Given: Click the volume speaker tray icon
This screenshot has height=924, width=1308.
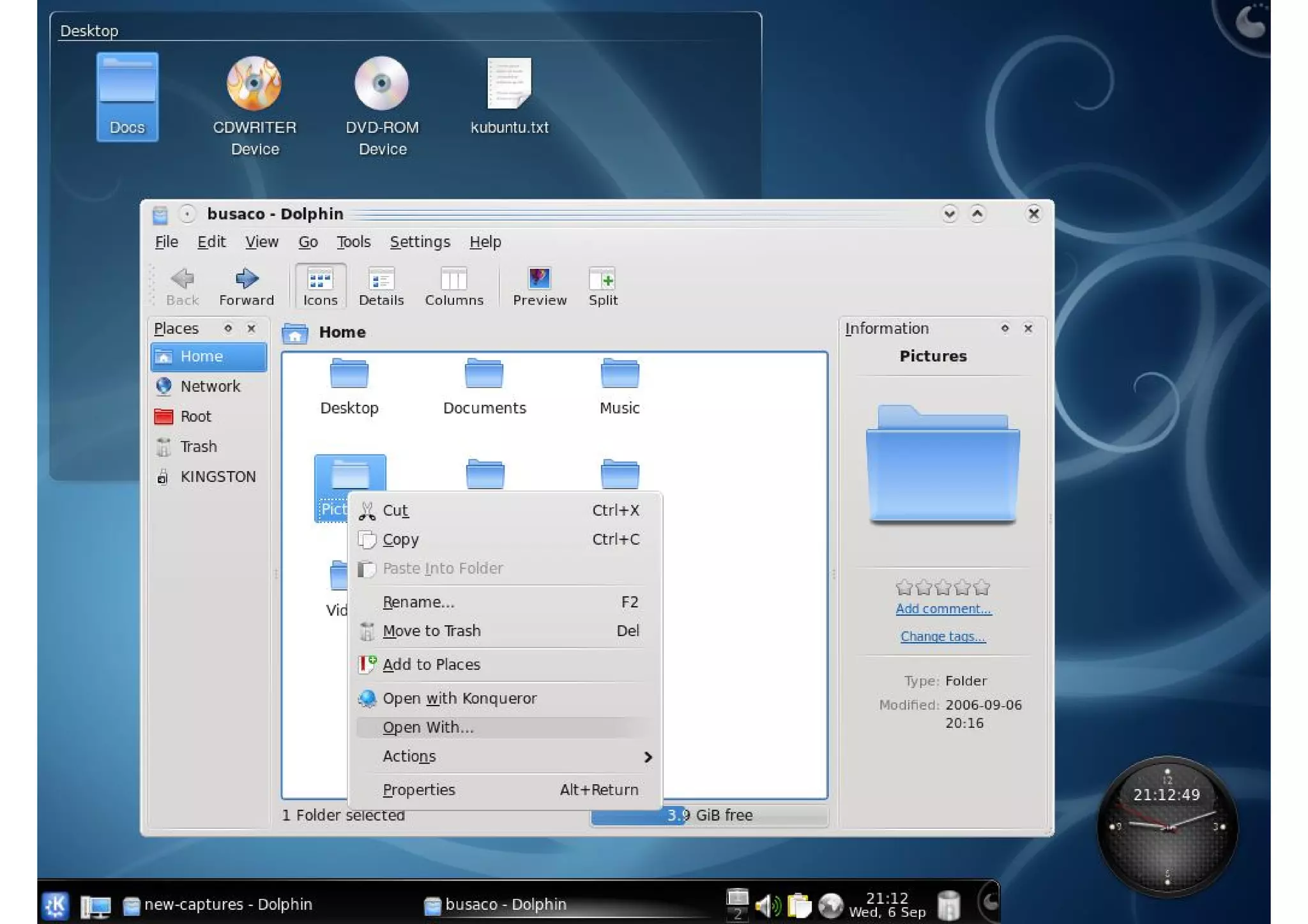Looking at the screenshot, I should pos(767,905).
